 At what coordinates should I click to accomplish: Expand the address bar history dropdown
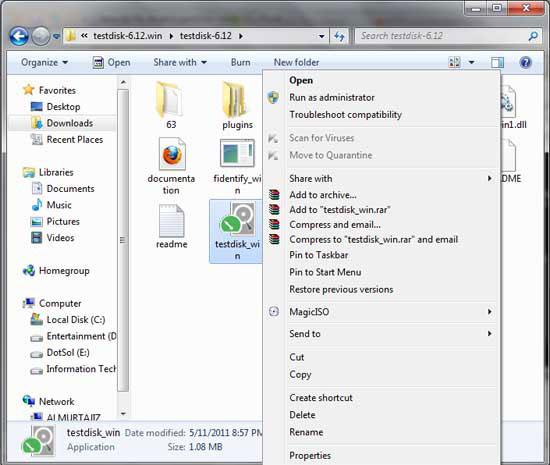point(321,36)
